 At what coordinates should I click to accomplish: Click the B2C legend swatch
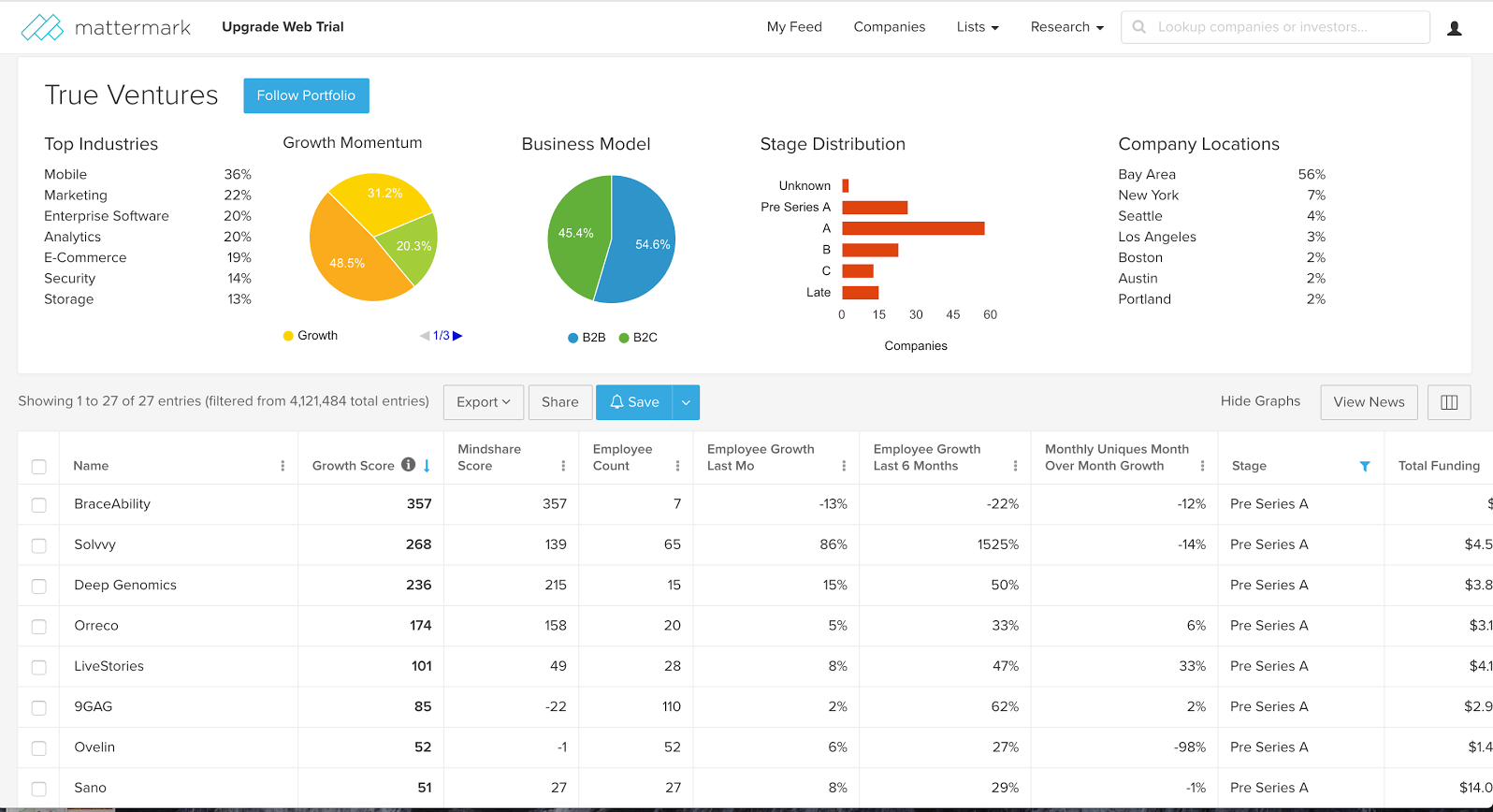[624, 338]
